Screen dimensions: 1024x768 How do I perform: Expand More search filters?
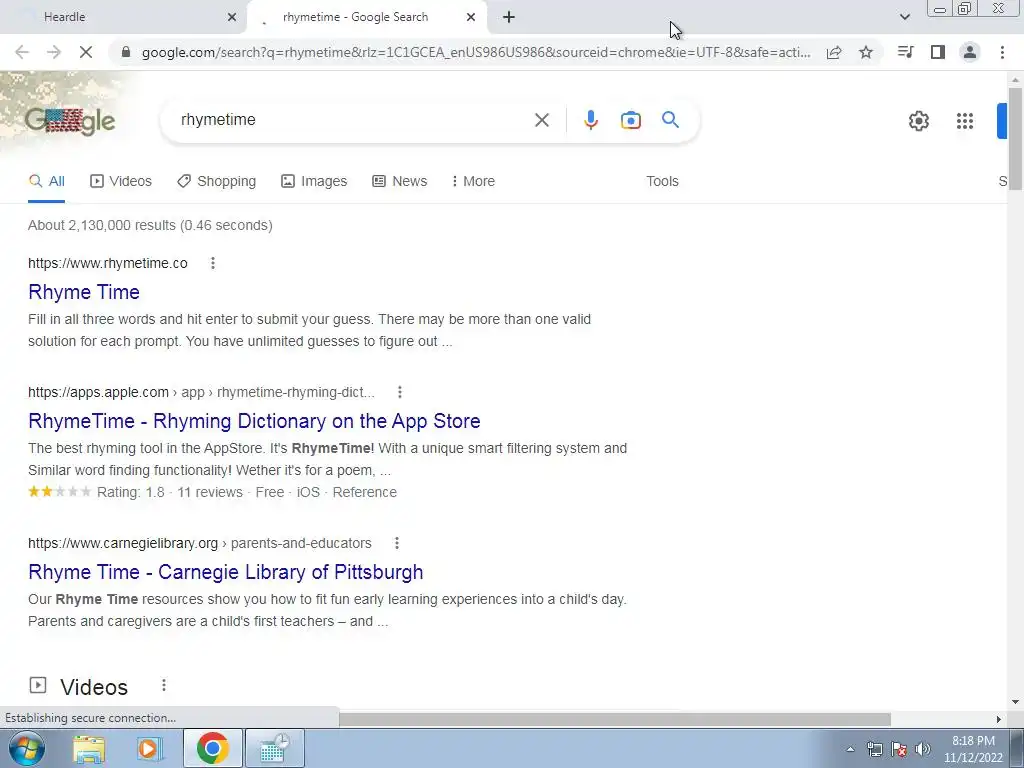[473, 181]
